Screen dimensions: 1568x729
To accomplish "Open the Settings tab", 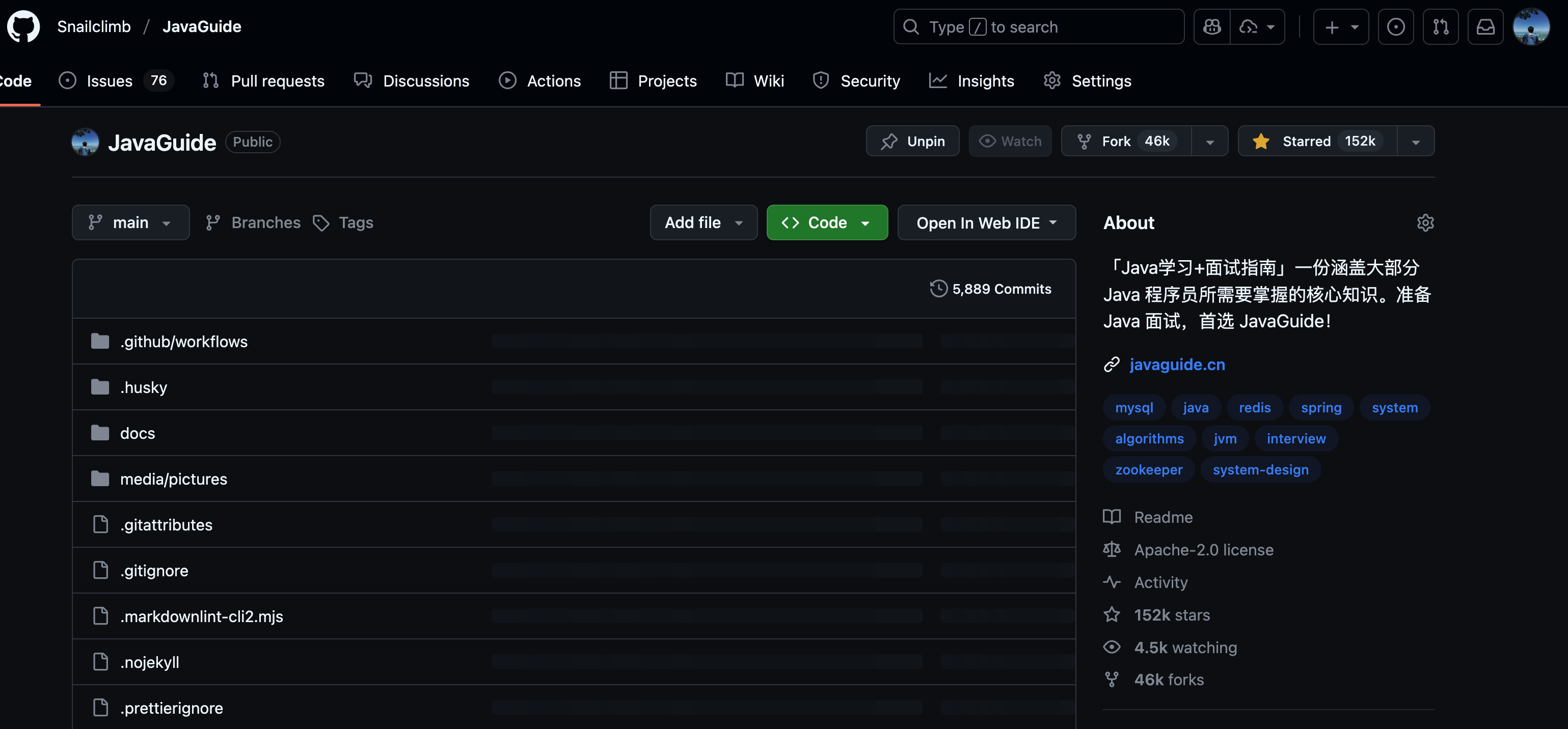I will [x=1087, y=81].
